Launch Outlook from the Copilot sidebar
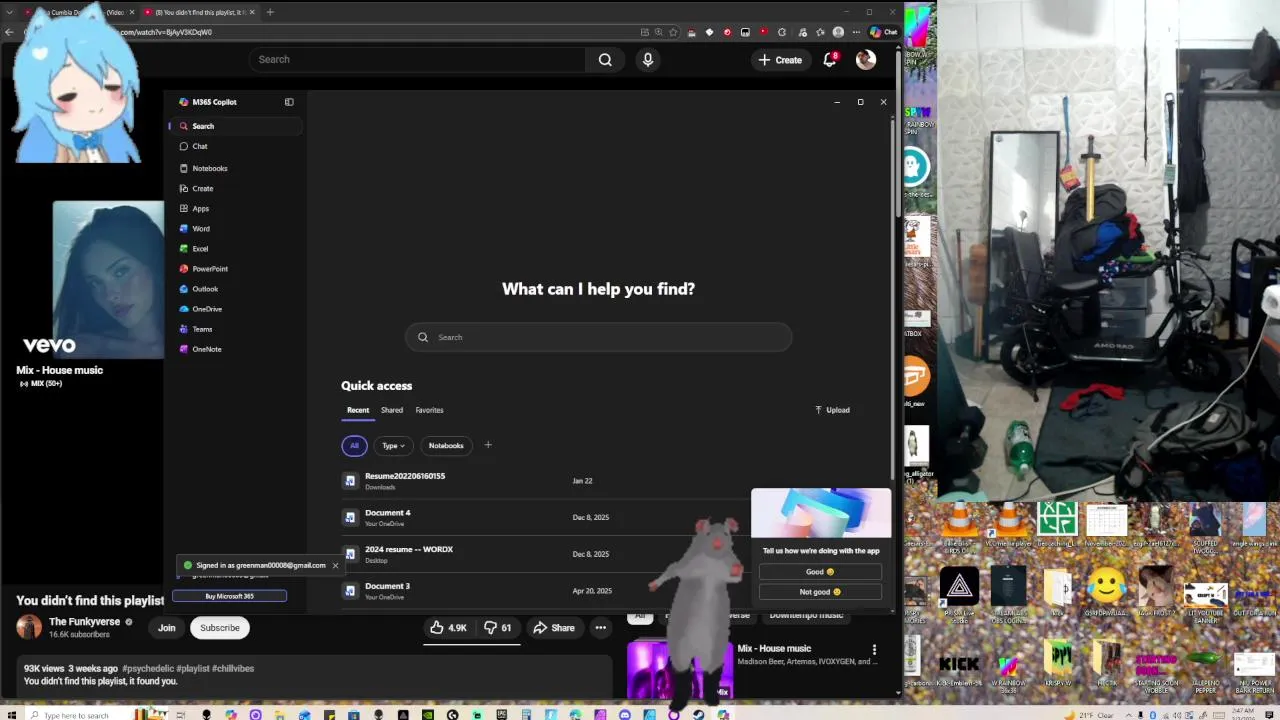 (x=204, y=289)
